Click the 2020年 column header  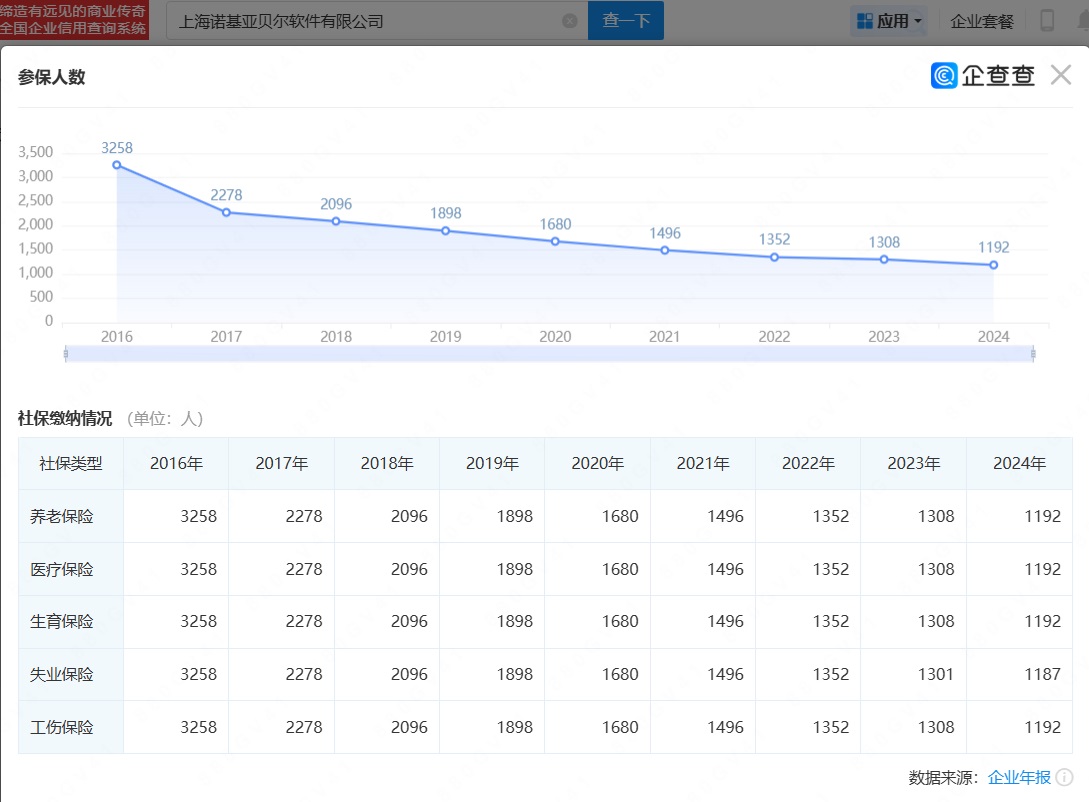pyautogui.click(x=597, y=464)
